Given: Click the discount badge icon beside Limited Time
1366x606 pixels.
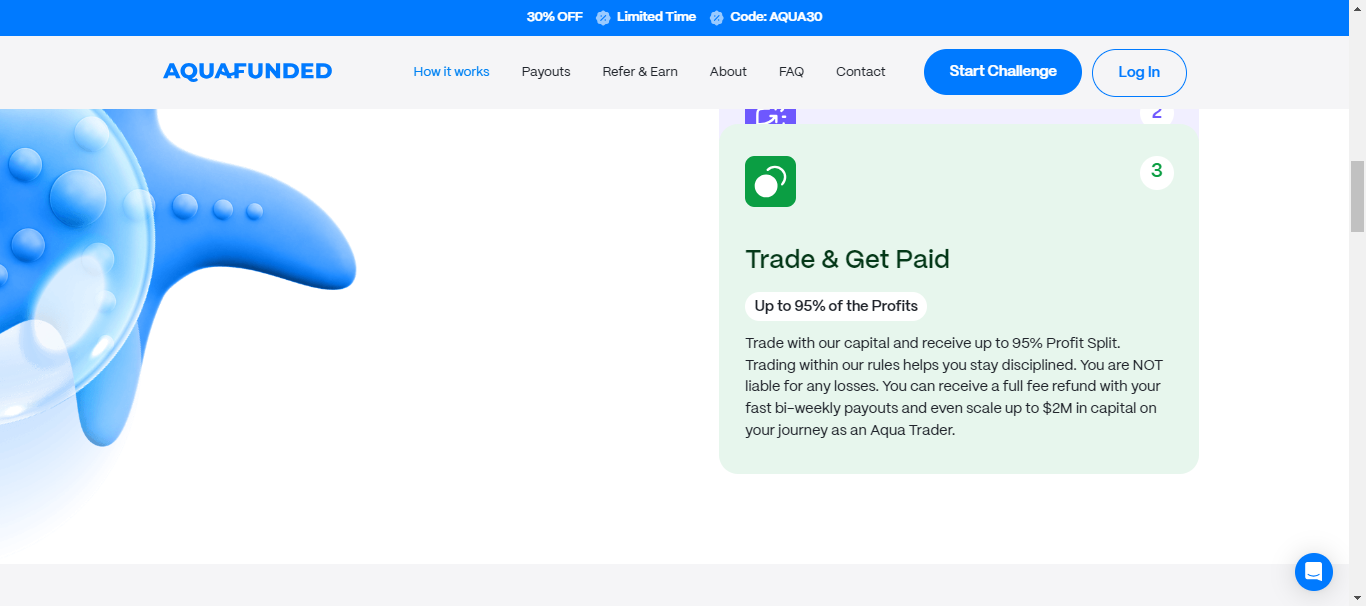Looking at the screenshot, I should 601,17.
